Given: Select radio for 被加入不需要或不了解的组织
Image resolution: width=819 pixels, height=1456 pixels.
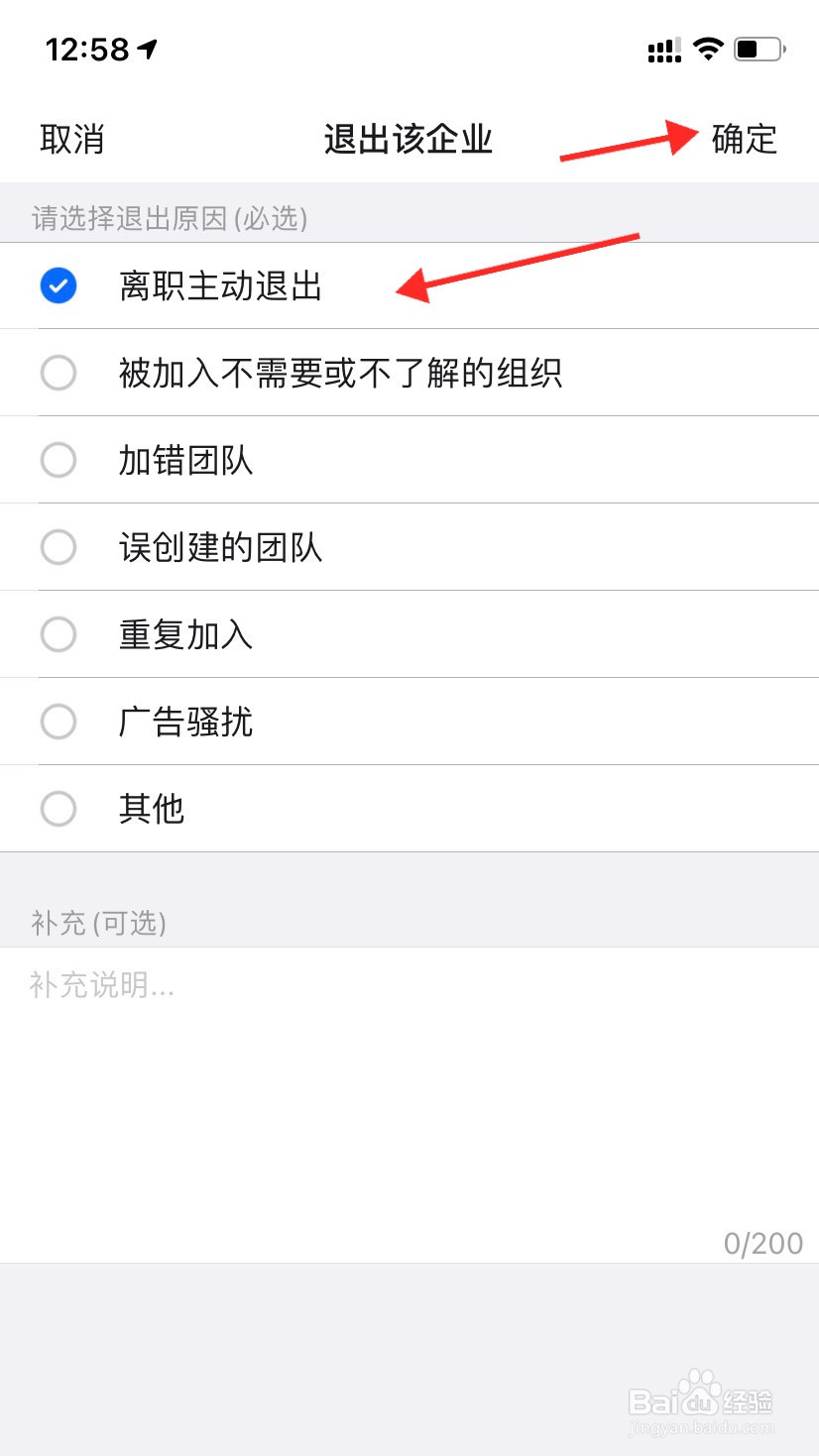Looking at the screenshot, I should coord(58,373).
